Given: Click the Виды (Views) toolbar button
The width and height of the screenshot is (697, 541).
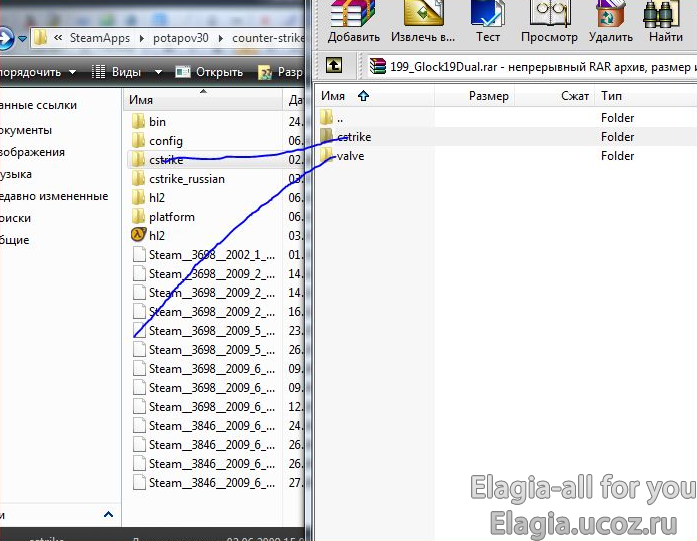Looking at the screenshot, I should [x=116, y=72].
